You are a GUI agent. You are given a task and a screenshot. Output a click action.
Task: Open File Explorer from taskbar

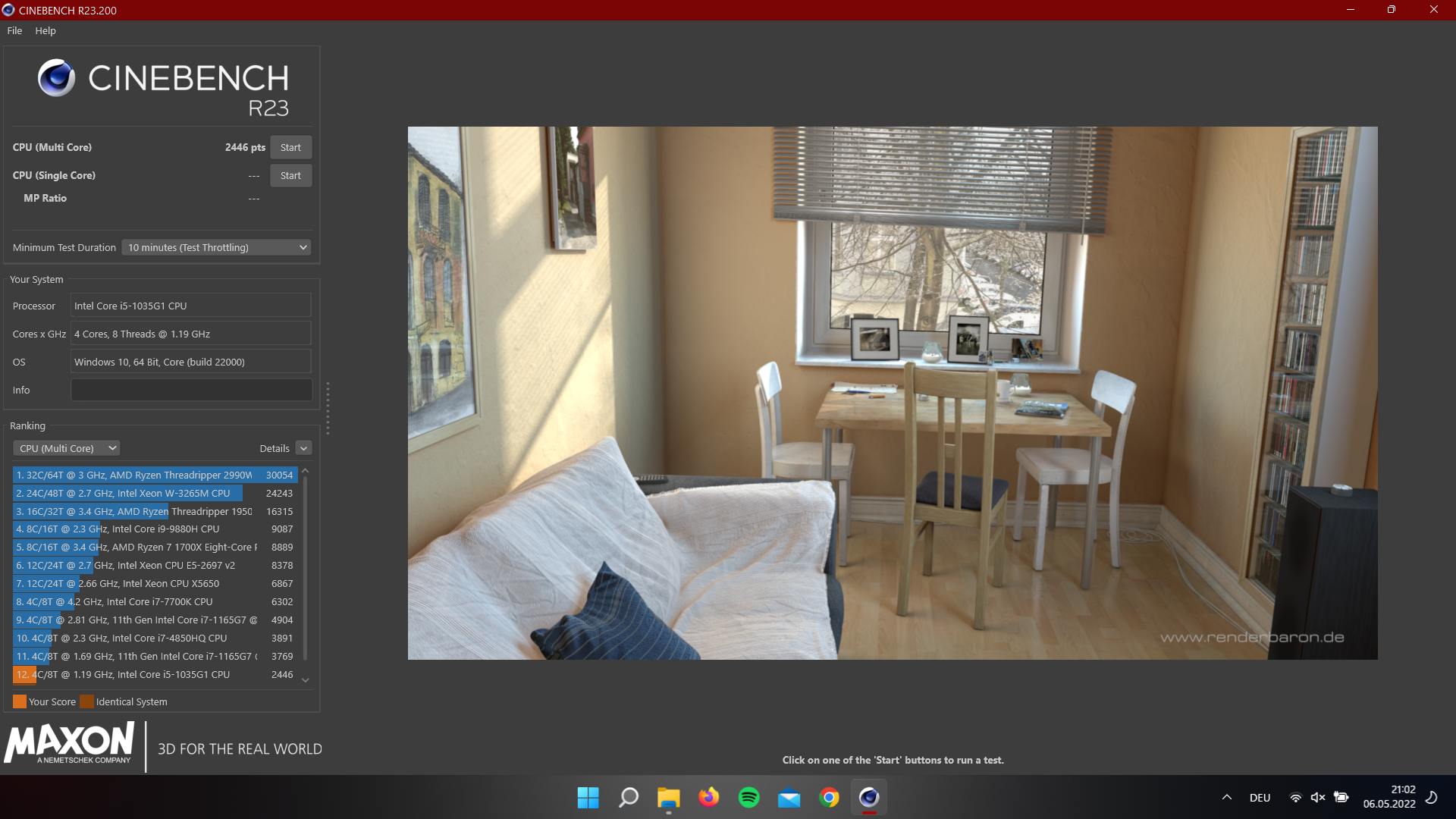[668, 797]
